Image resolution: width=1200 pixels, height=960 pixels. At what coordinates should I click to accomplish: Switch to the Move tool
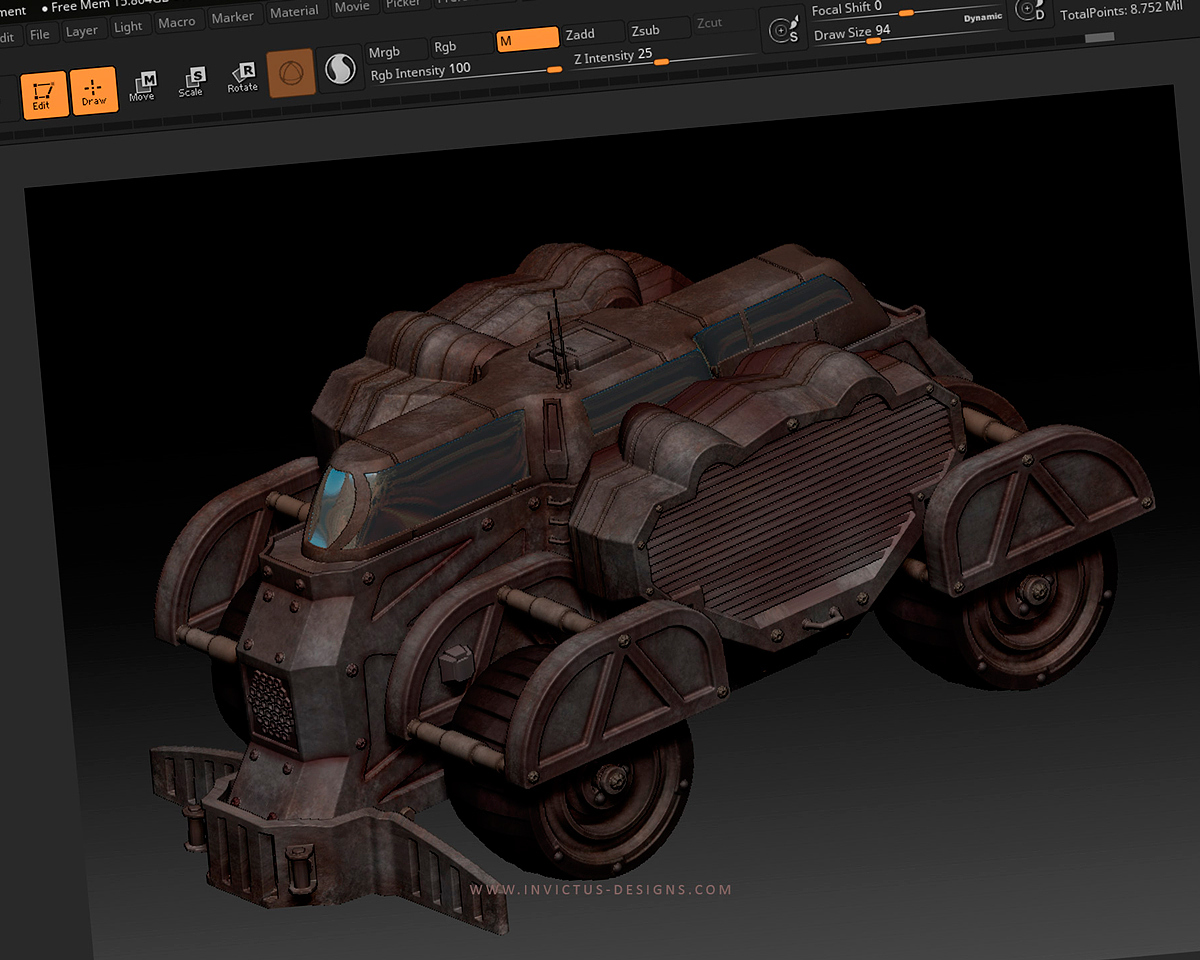click(142, 86)
